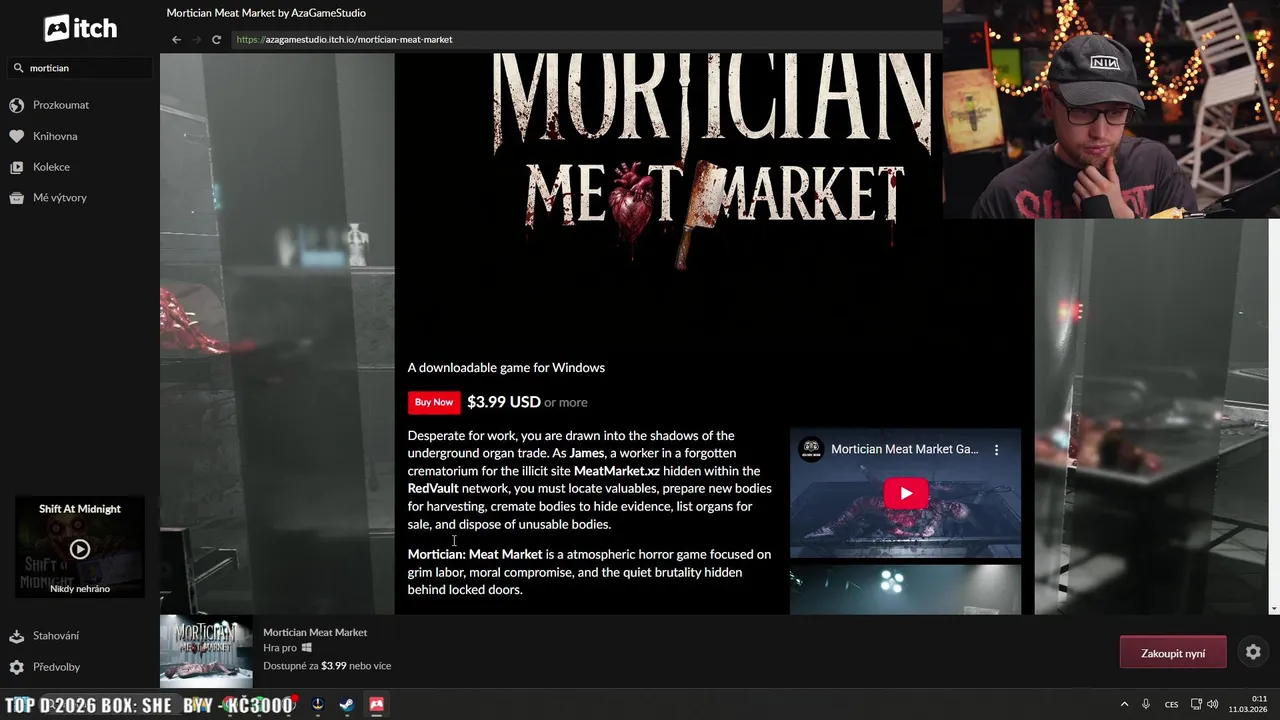1280x720 pixels.
Task: Open the clock showing 0:11
Action: point(1248,704)
